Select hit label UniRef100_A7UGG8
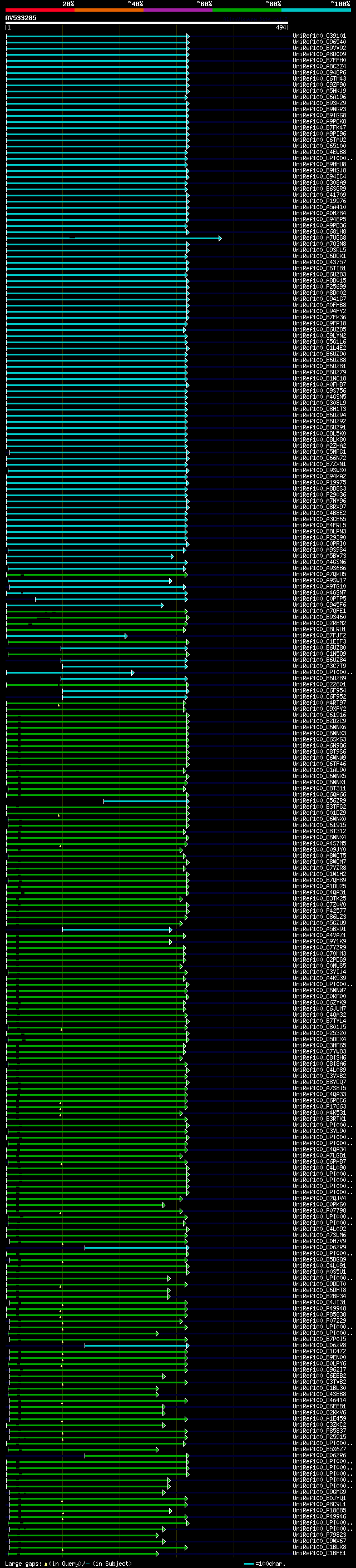Screen dimensions: 356x1568 [x=319, y=238]
